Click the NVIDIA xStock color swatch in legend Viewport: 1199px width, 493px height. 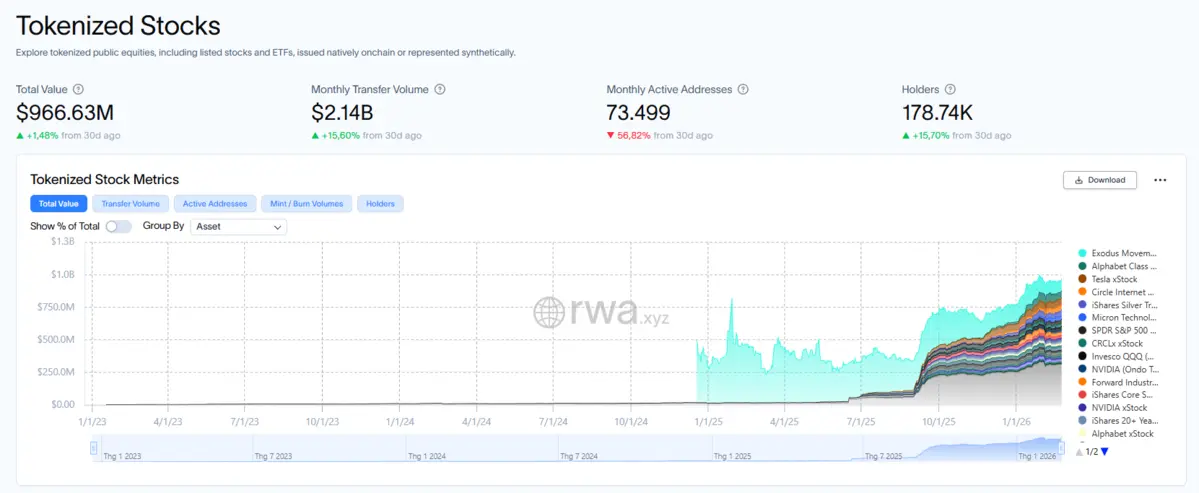point(1083,408)
